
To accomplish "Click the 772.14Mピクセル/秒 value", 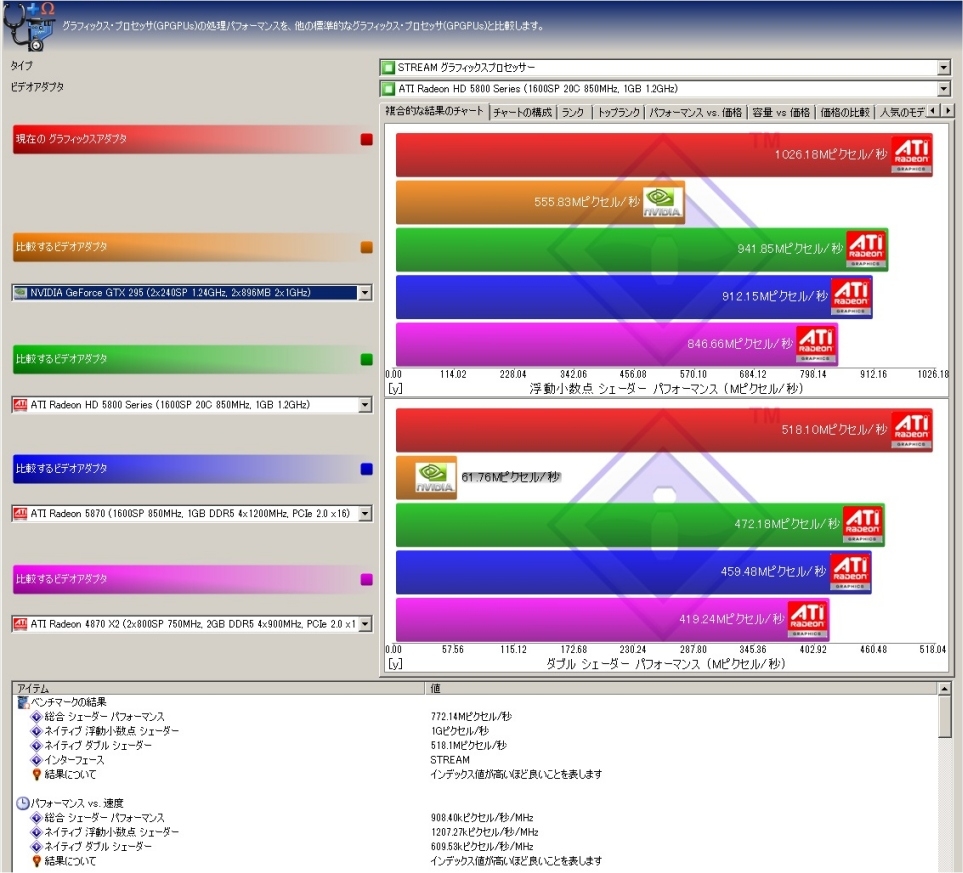I will pos(471,716).
